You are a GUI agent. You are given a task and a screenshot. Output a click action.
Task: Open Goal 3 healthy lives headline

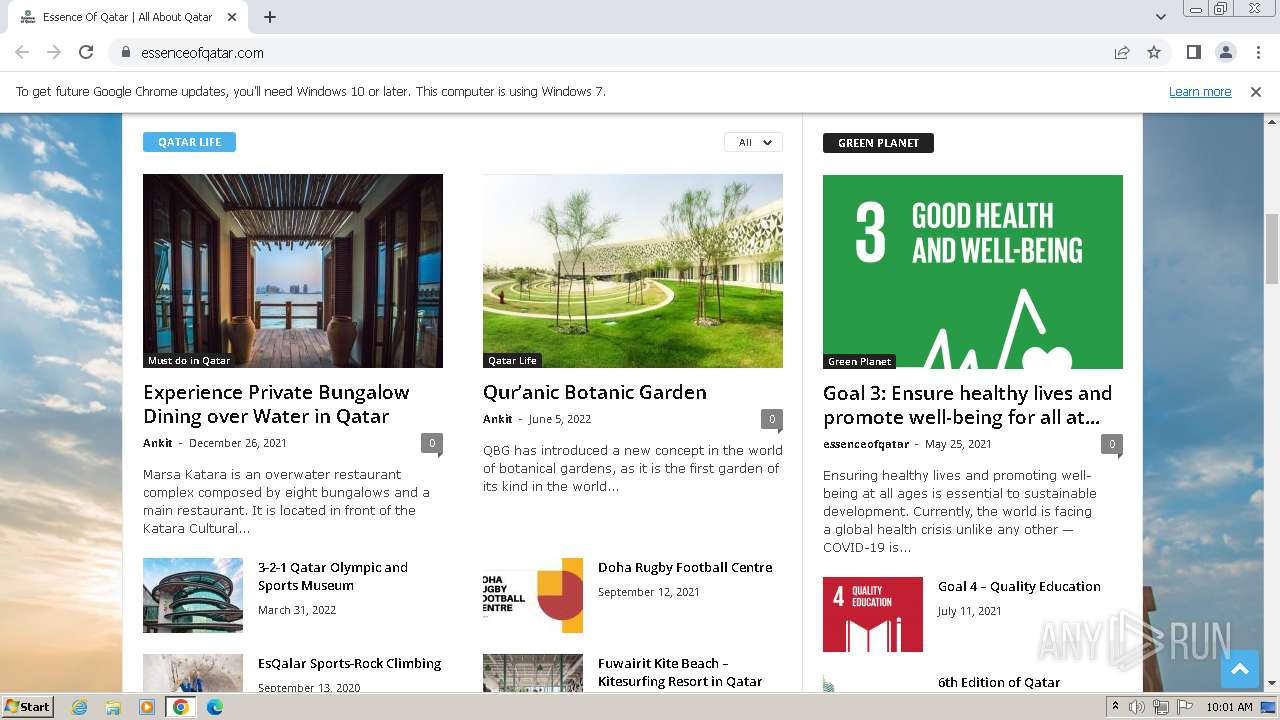pyautogui.click(x=967, y=405)
